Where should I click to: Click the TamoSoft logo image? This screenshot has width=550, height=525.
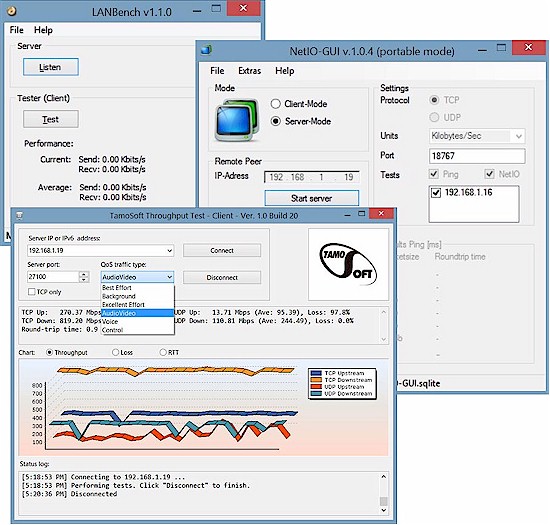(348, 264)
